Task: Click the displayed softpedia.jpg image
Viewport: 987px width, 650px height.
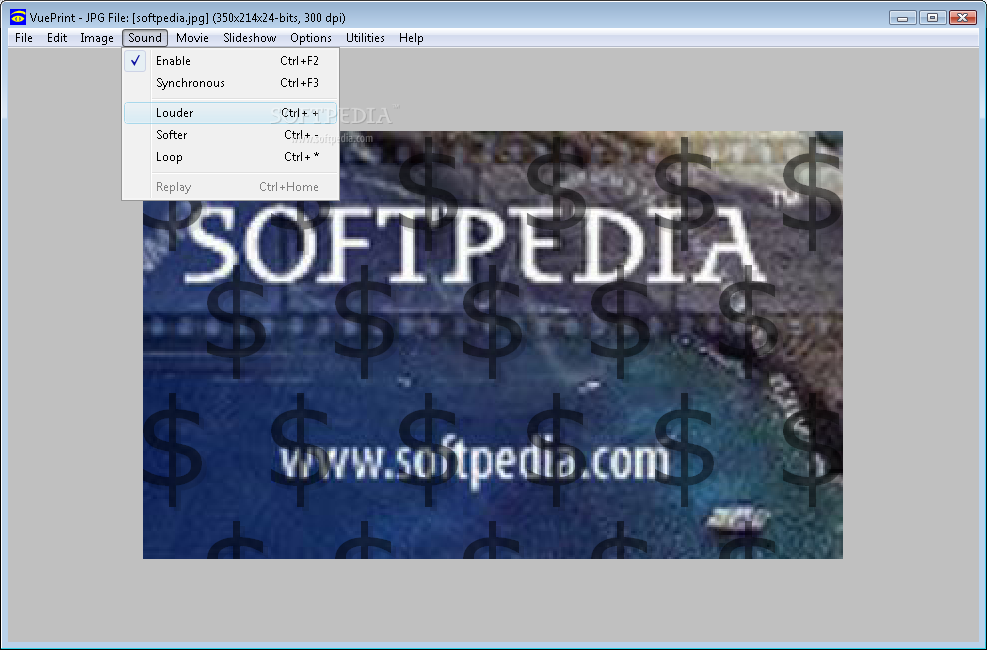Action: pyautogui.click(x=493, y=345)
